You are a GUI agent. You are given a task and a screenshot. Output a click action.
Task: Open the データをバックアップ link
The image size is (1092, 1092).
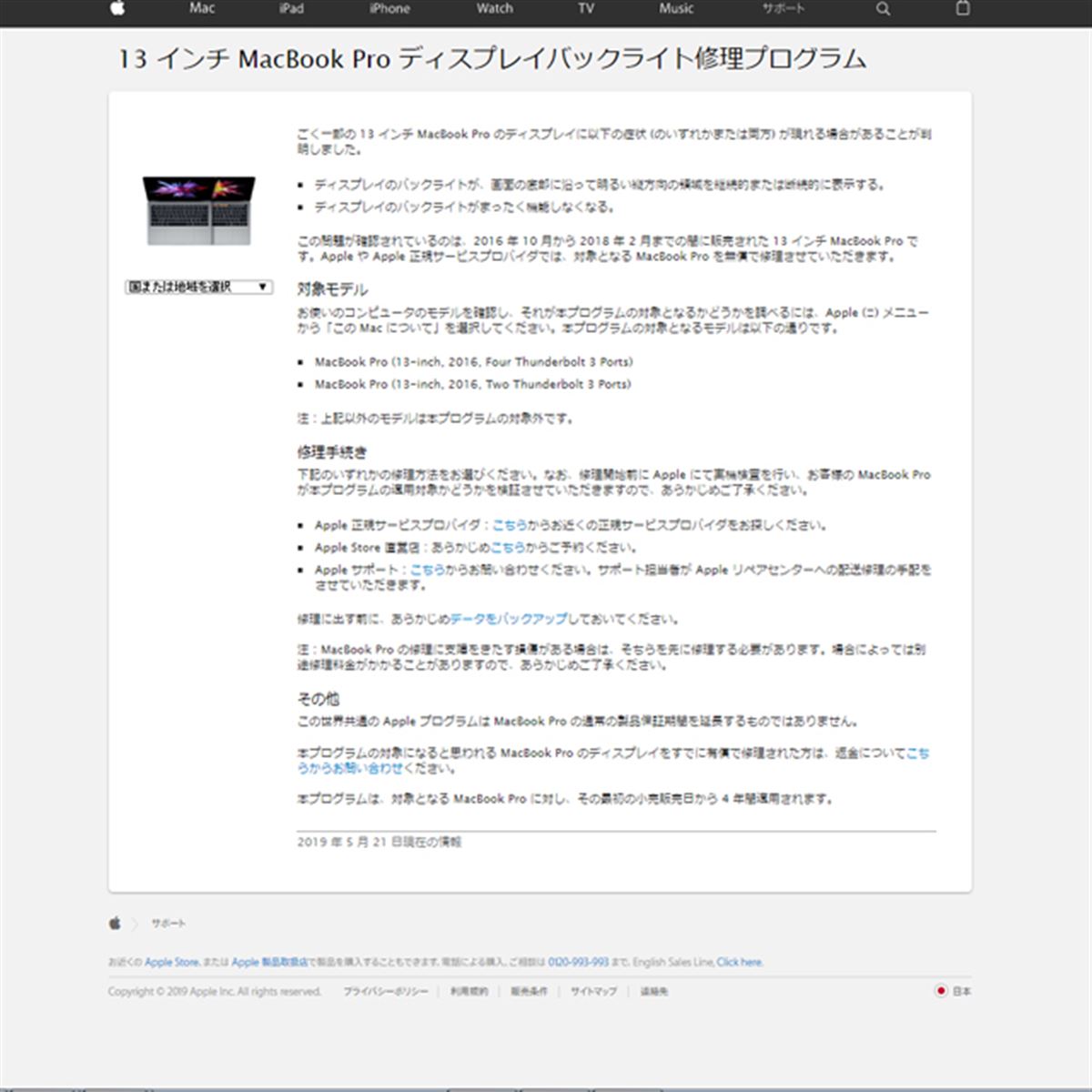point(508,619)
